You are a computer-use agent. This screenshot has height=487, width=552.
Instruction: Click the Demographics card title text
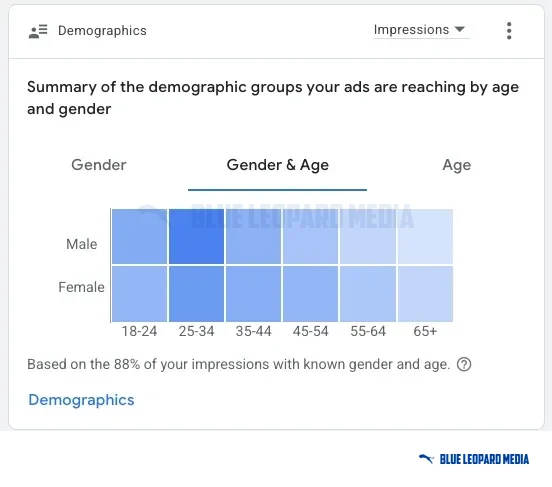102,31
